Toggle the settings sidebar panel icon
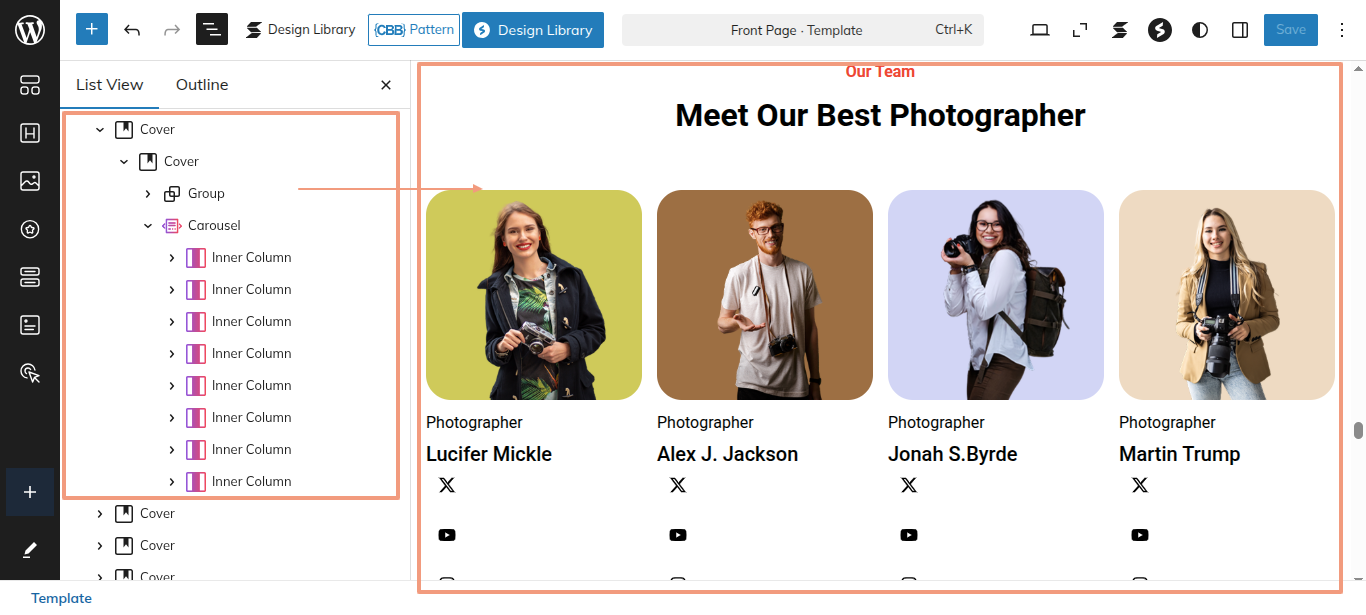The height and width of the screenshot is (615, 1366). (1240, 30)
